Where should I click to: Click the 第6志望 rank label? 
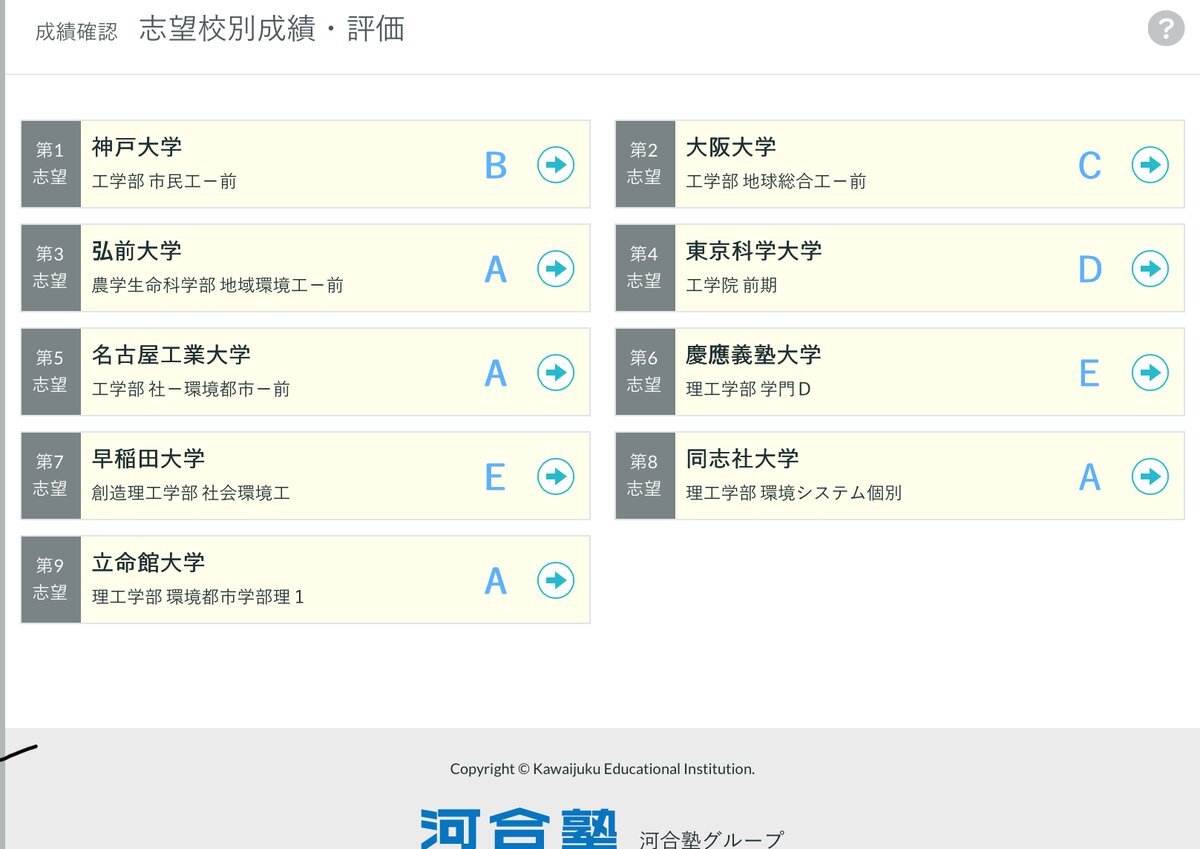pyautogui.click(x=644, y=372)
